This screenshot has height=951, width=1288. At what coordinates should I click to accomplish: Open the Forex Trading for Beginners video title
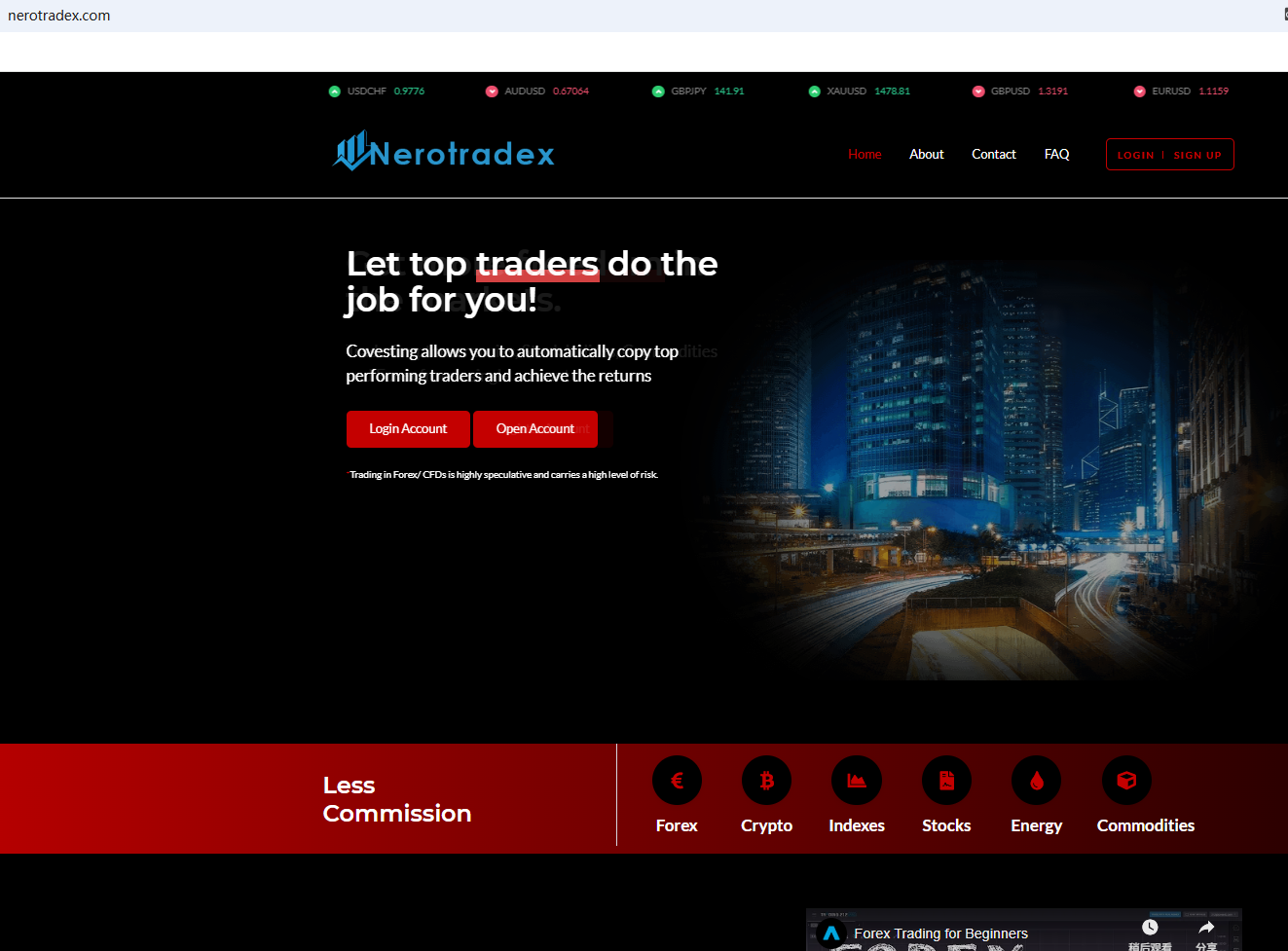(940, 933)
